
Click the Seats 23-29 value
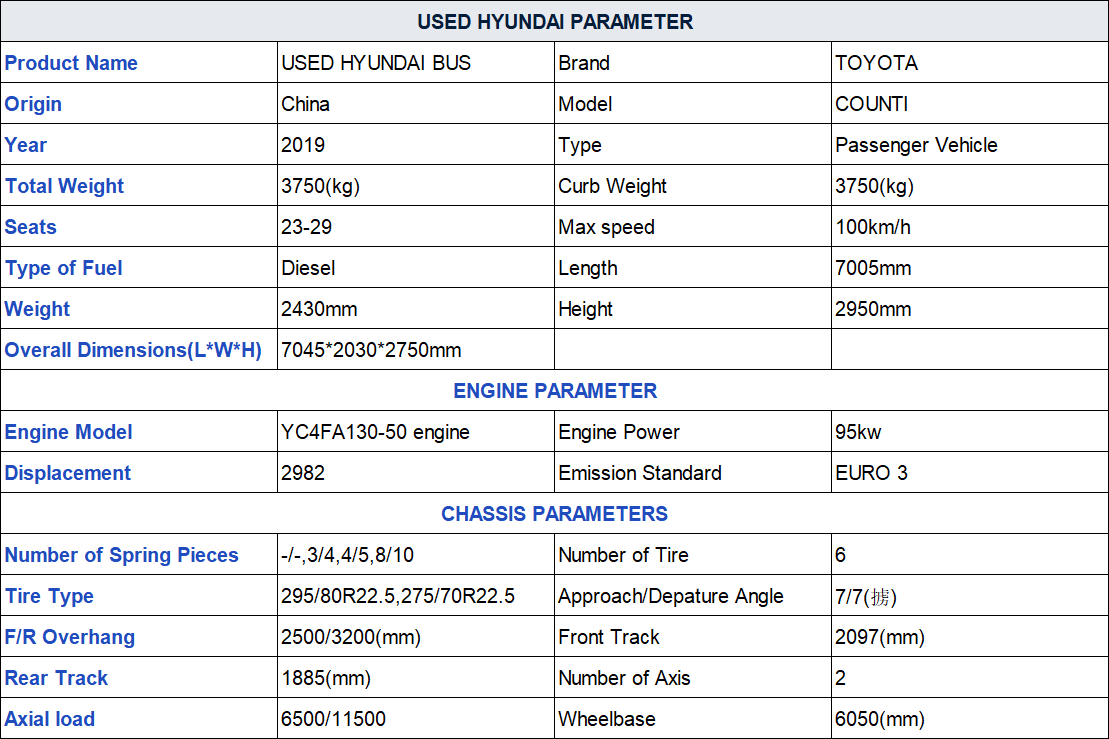pyautogui.click(x=306, y=227)
